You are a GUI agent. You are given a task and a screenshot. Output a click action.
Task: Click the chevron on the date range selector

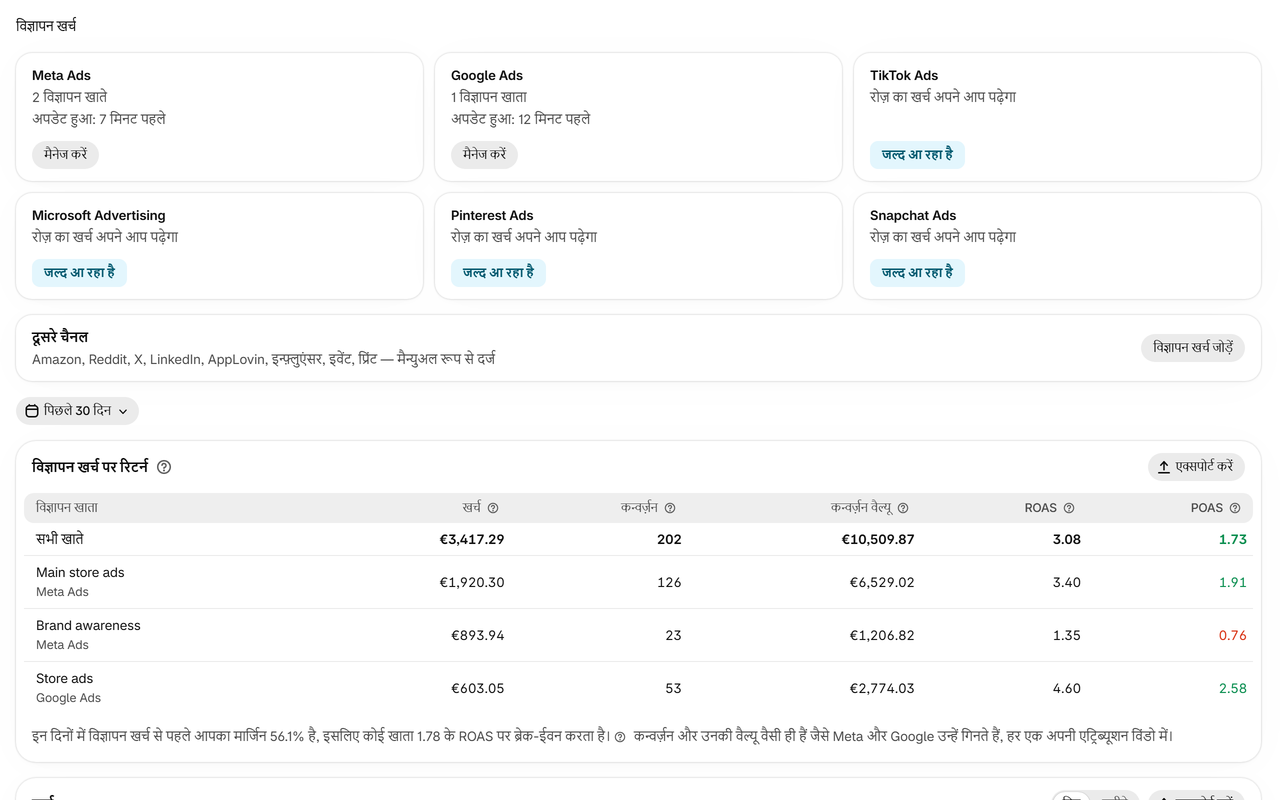[x=123, y=411]
